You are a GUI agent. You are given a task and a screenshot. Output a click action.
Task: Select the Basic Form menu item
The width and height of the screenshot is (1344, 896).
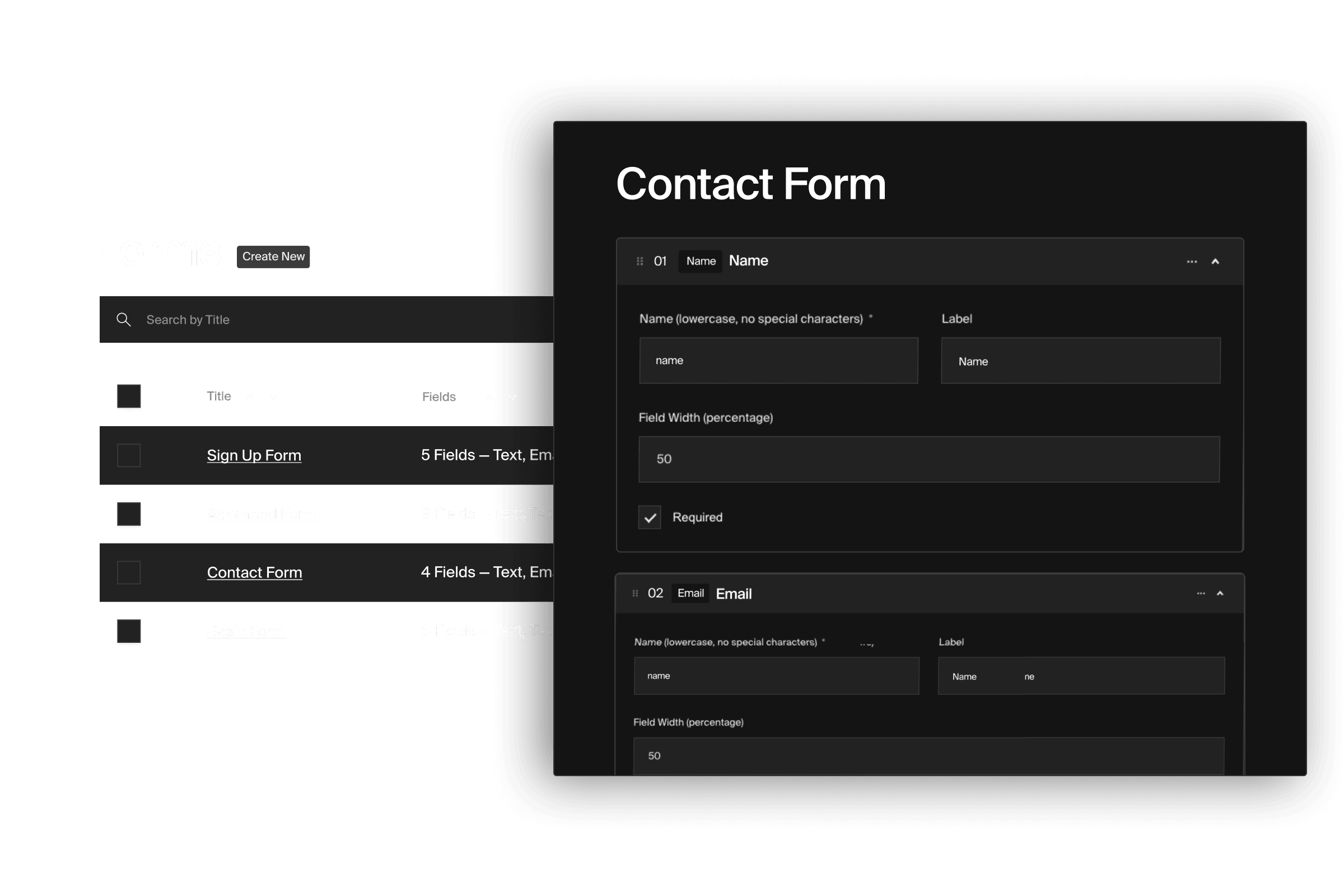coord(244,629)
